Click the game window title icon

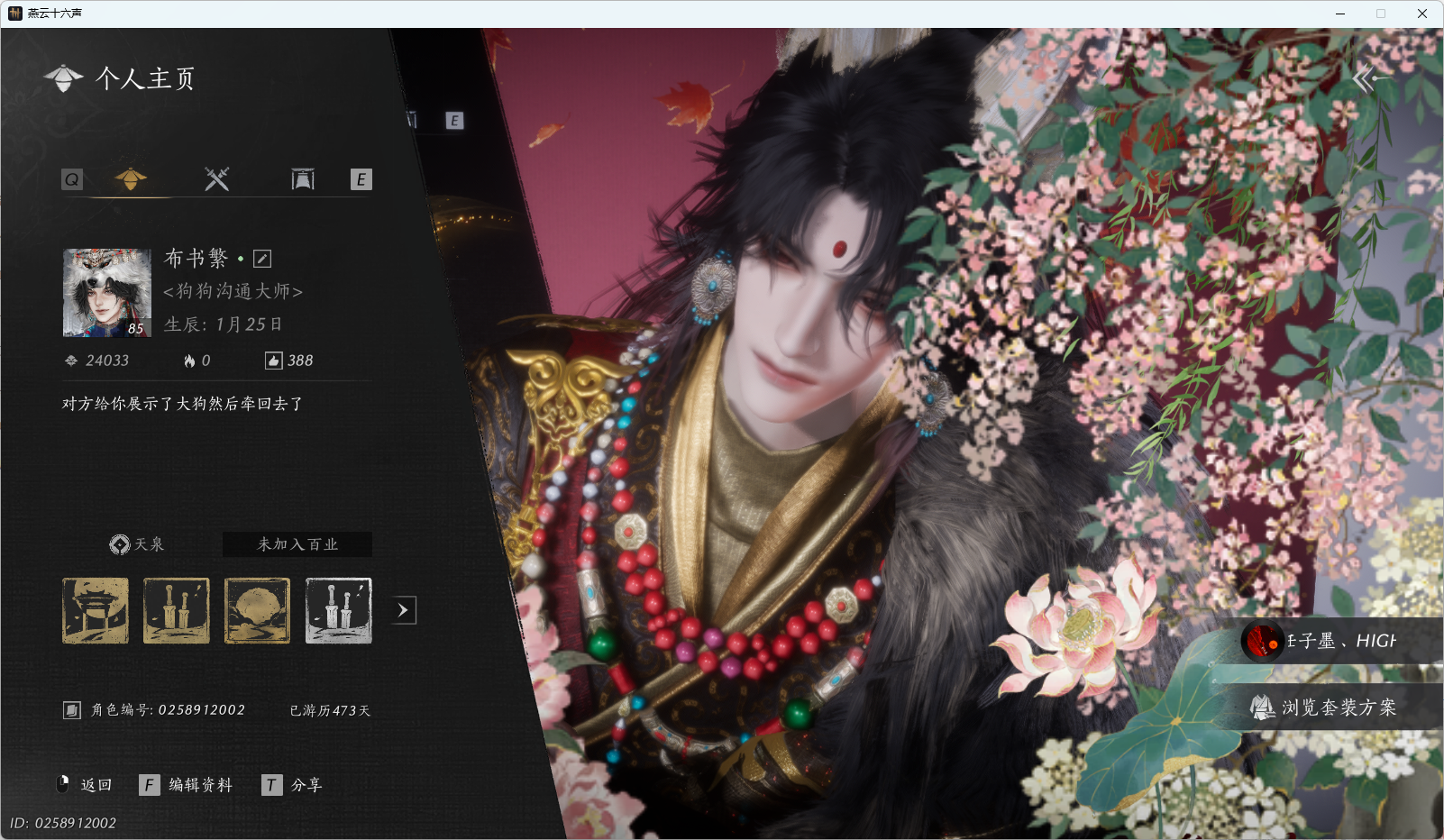pyautogui.click(x=14, y=14)
